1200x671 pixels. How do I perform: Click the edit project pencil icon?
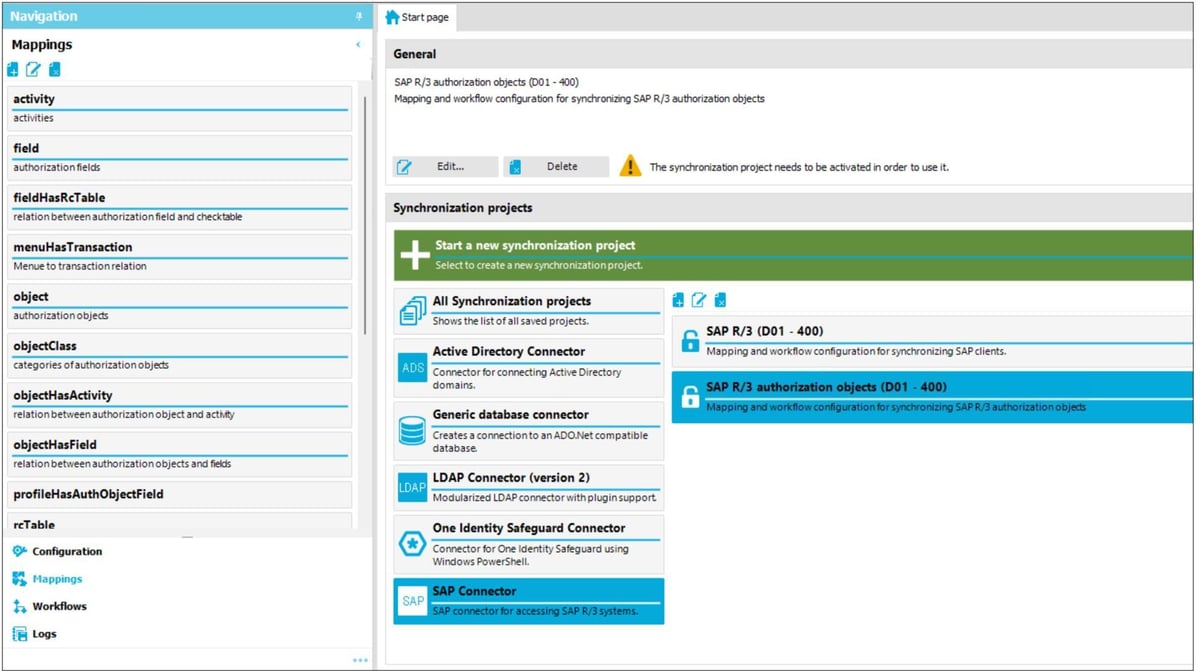pyautogui.click(x=697, y=299)
